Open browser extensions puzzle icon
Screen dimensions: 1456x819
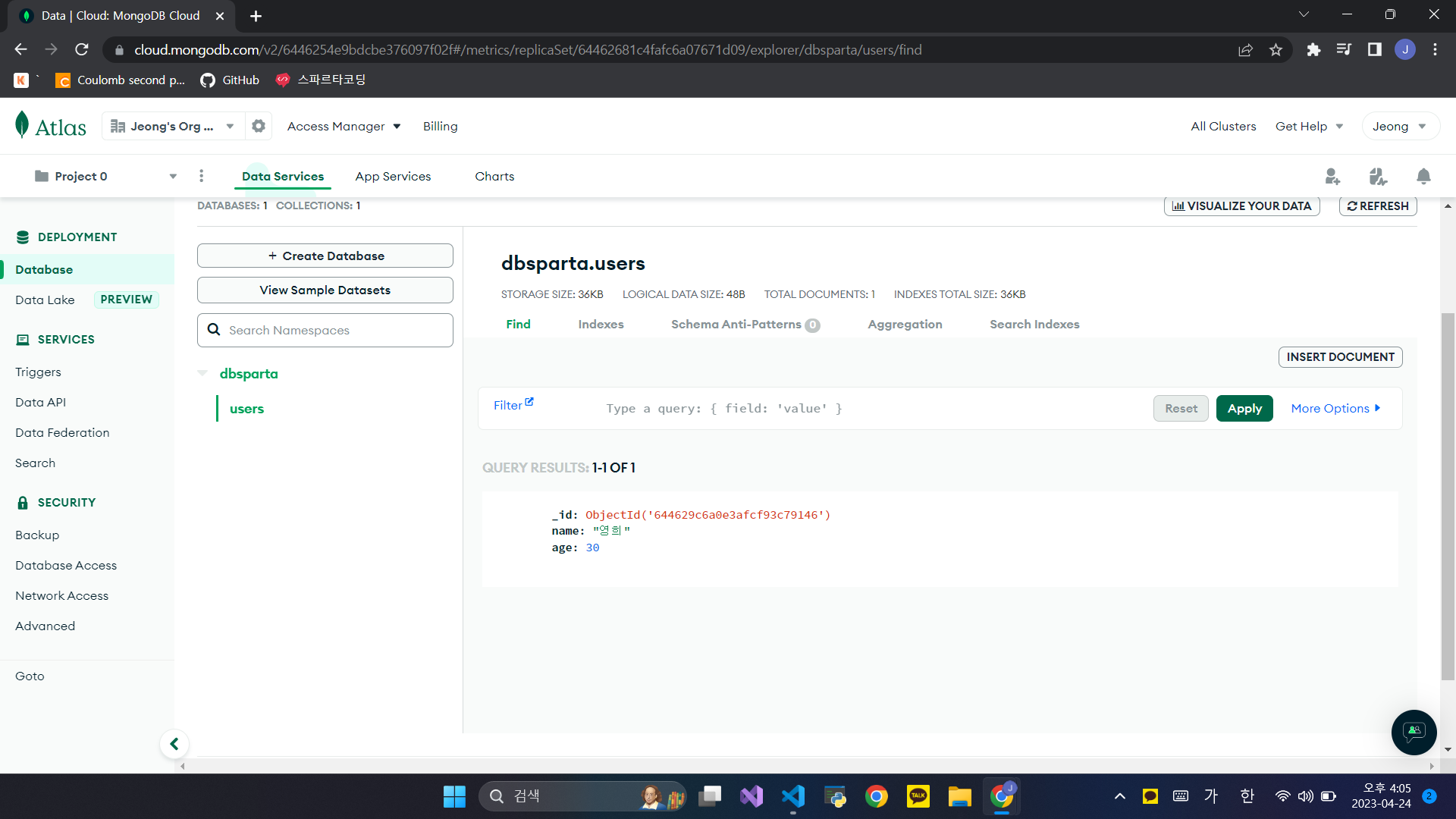1313,50
